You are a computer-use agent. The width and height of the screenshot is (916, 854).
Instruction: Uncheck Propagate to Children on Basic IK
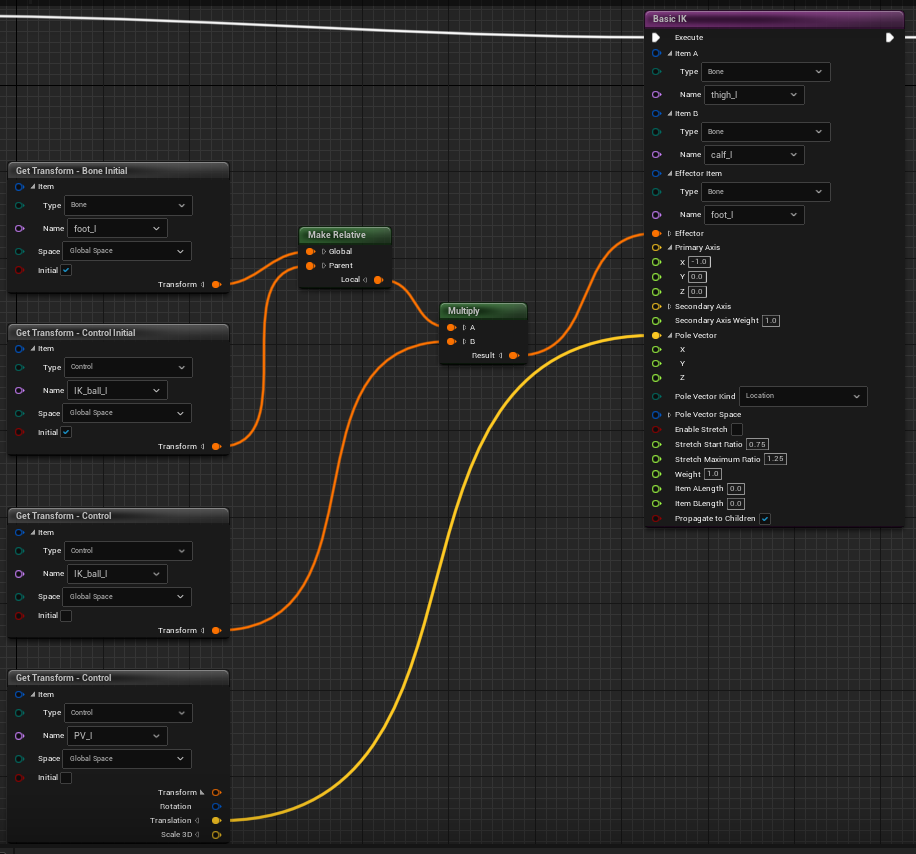pos(765,519)
